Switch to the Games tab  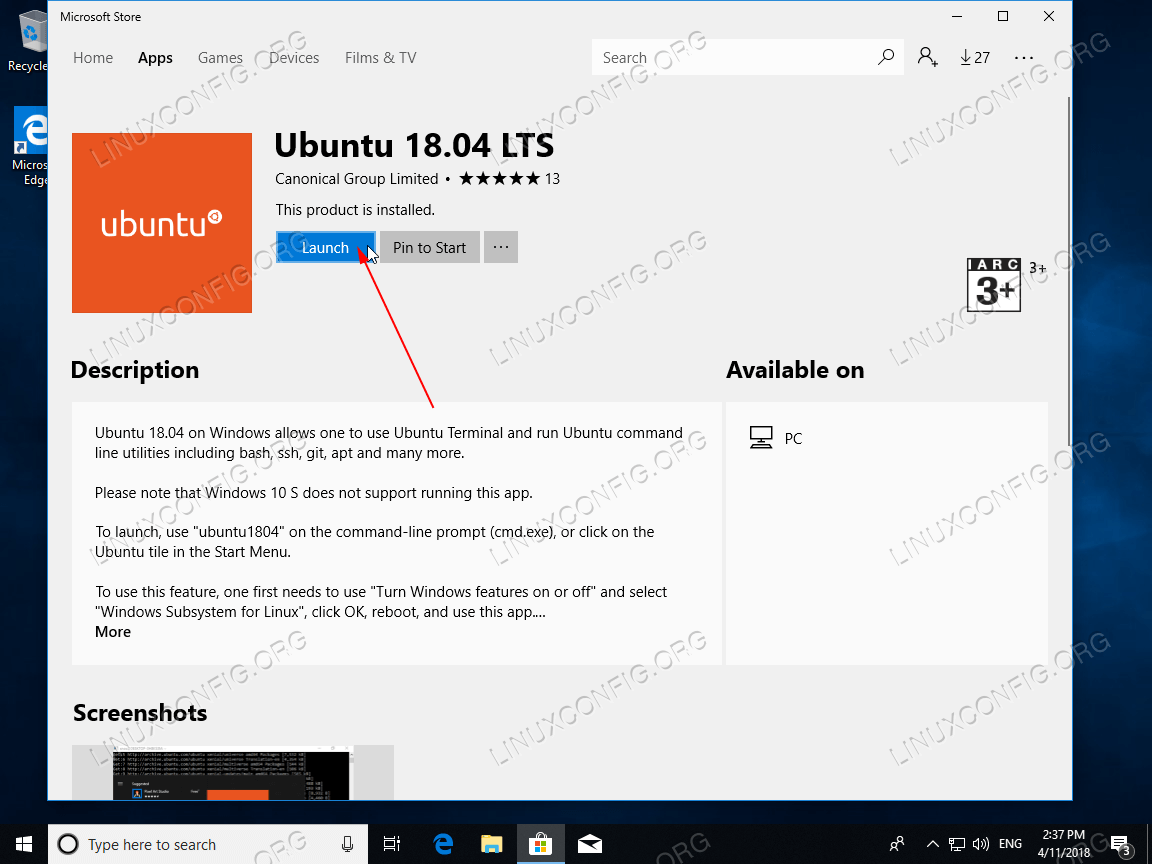click(220, 57)
